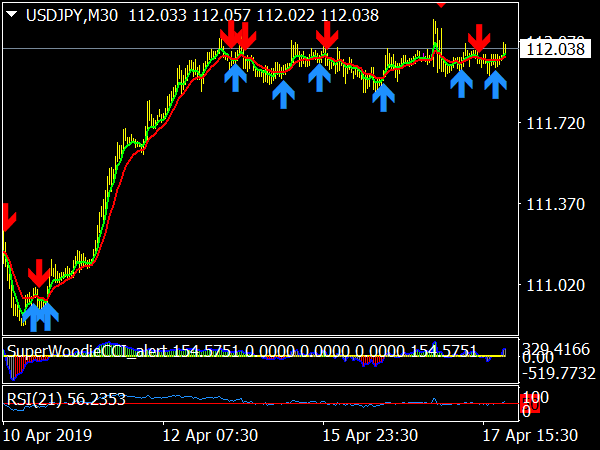Click the 111.720 price scale label
The image size is (600, 450).
point(556,123)
